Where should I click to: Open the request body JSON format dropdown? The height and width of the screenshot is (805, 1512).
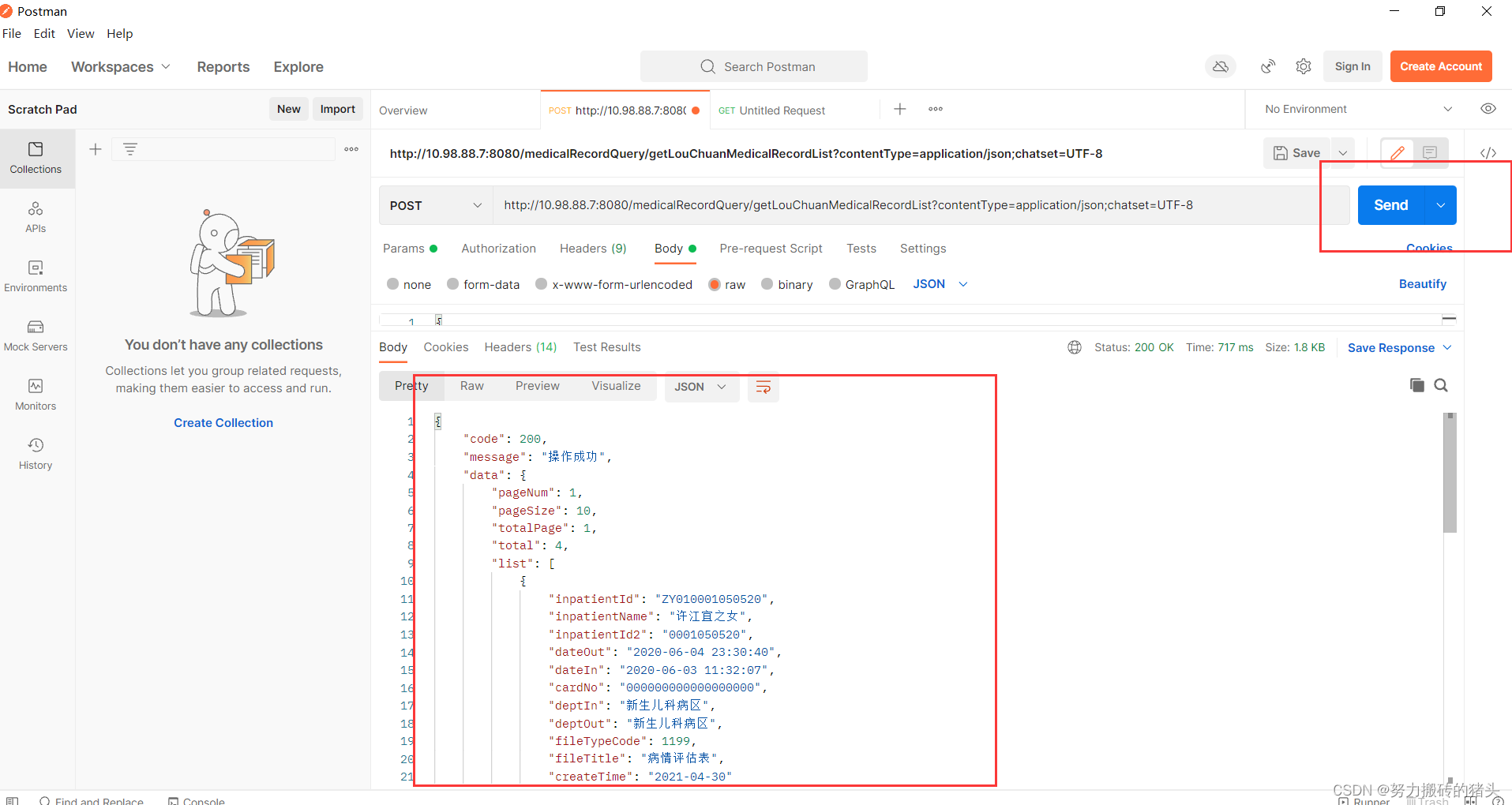pos(940,284)
